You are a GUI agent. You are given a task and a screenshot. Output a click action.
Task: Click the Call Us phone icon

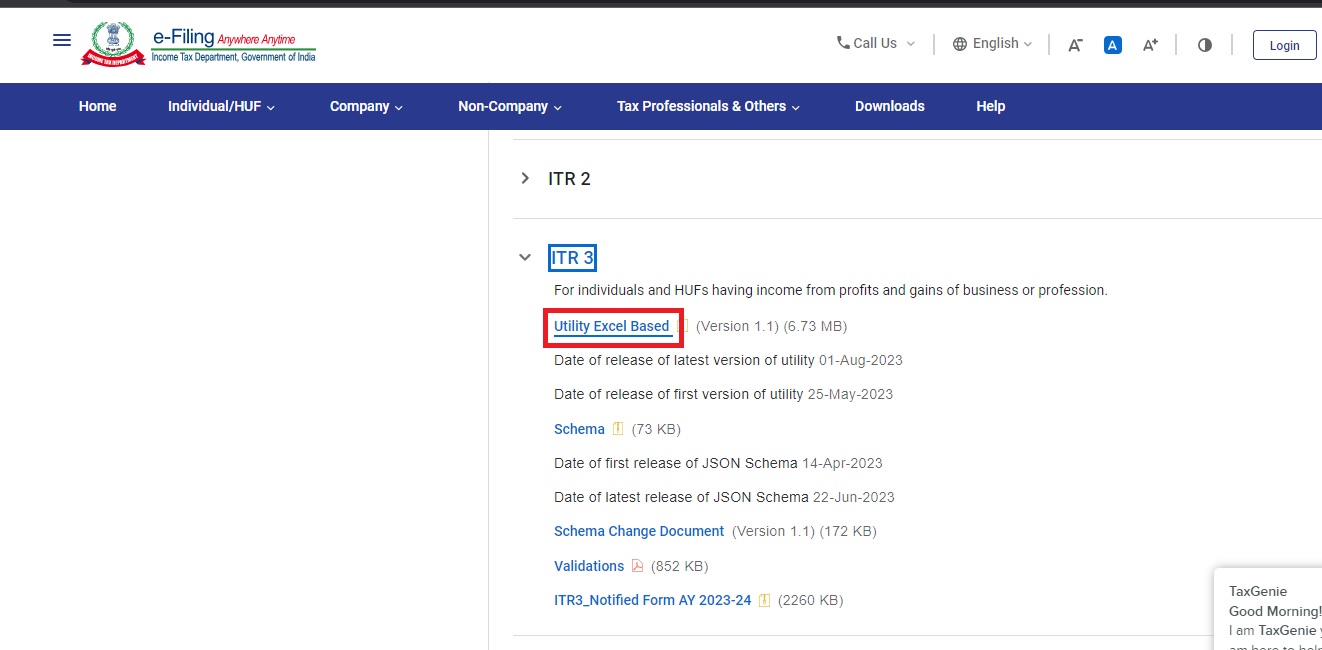[843, 43]
